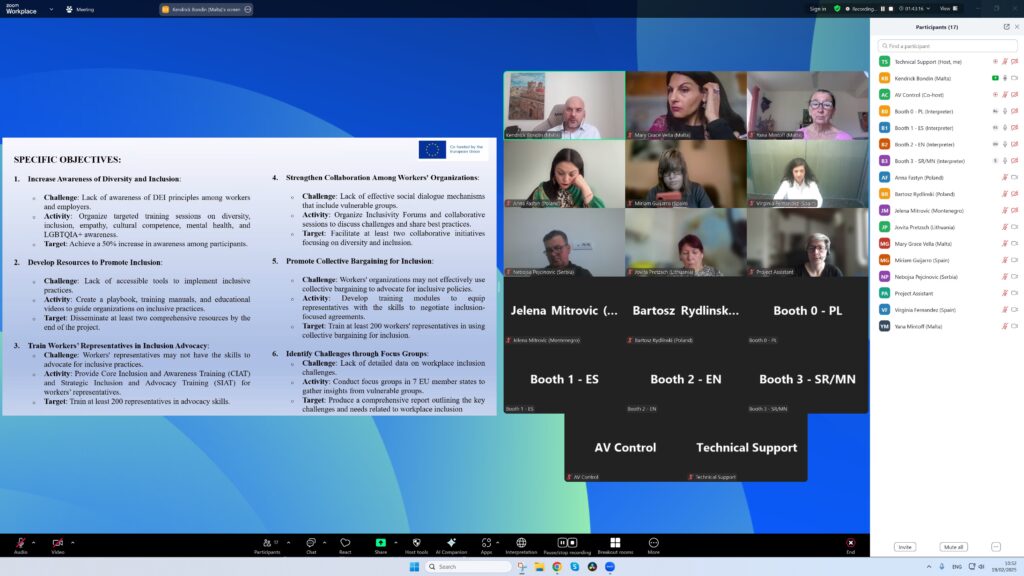Launch AI Companion from the toolbar
Image resolution: width=1024 pixels, height=576 pixels.
(451, 544)
